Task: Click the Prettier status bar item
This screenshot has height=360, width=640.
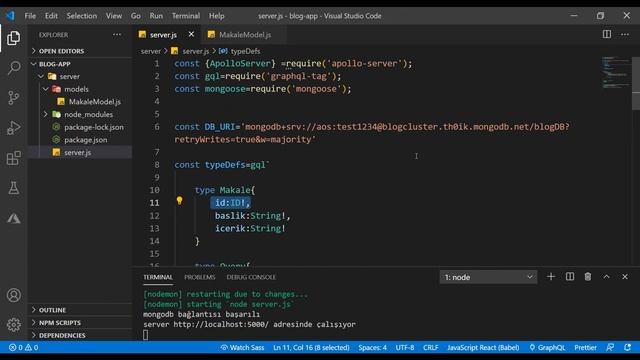Action: point(585,347)
